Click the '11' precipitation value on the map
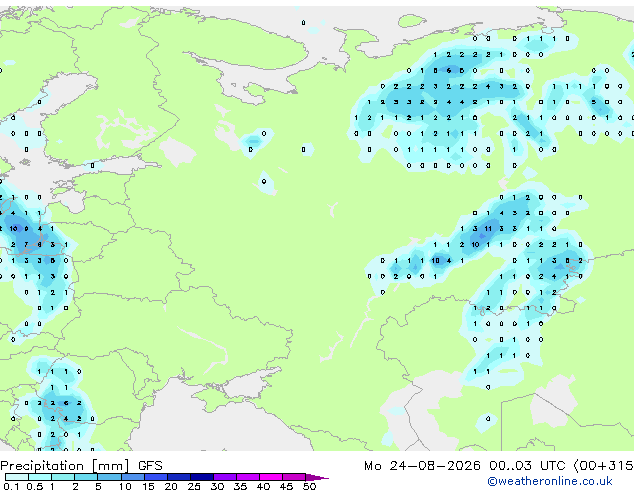The width and height of the screenshot is (634, 490). pyautogui.click(x=488, y=228)
